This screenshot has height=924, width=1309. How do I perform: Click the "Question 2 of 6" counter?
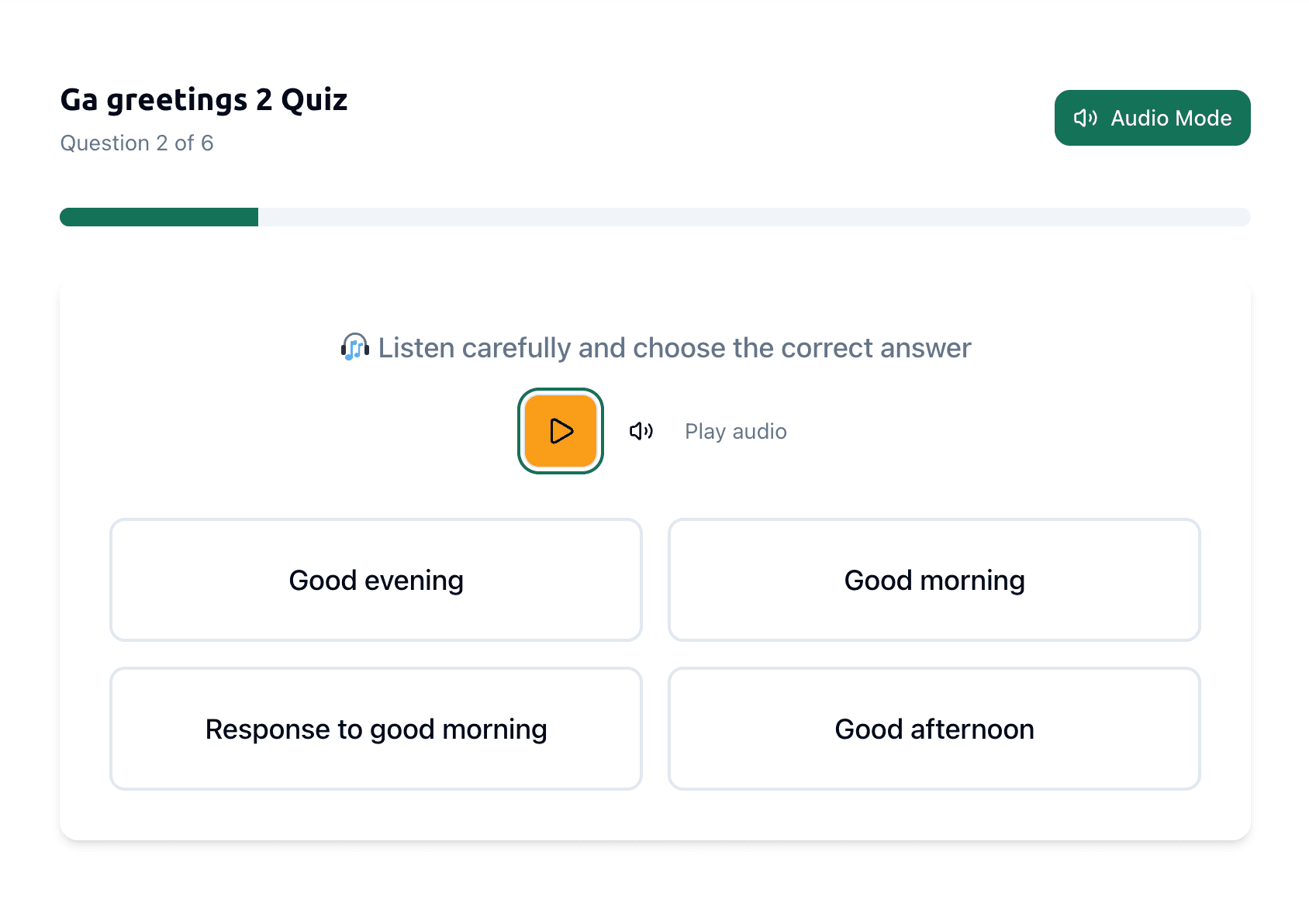point(136,143)
